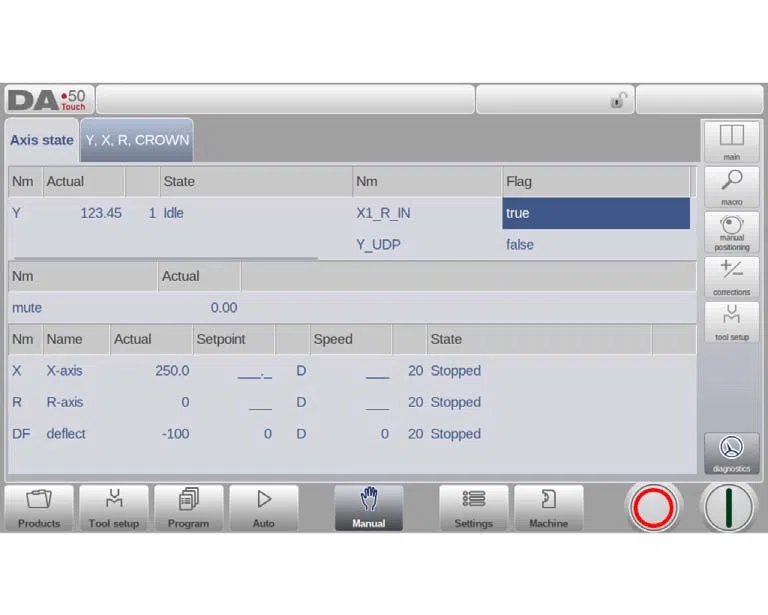
Task: Open Tool setup in bottom navigation
Action: (x=114, y=508)
